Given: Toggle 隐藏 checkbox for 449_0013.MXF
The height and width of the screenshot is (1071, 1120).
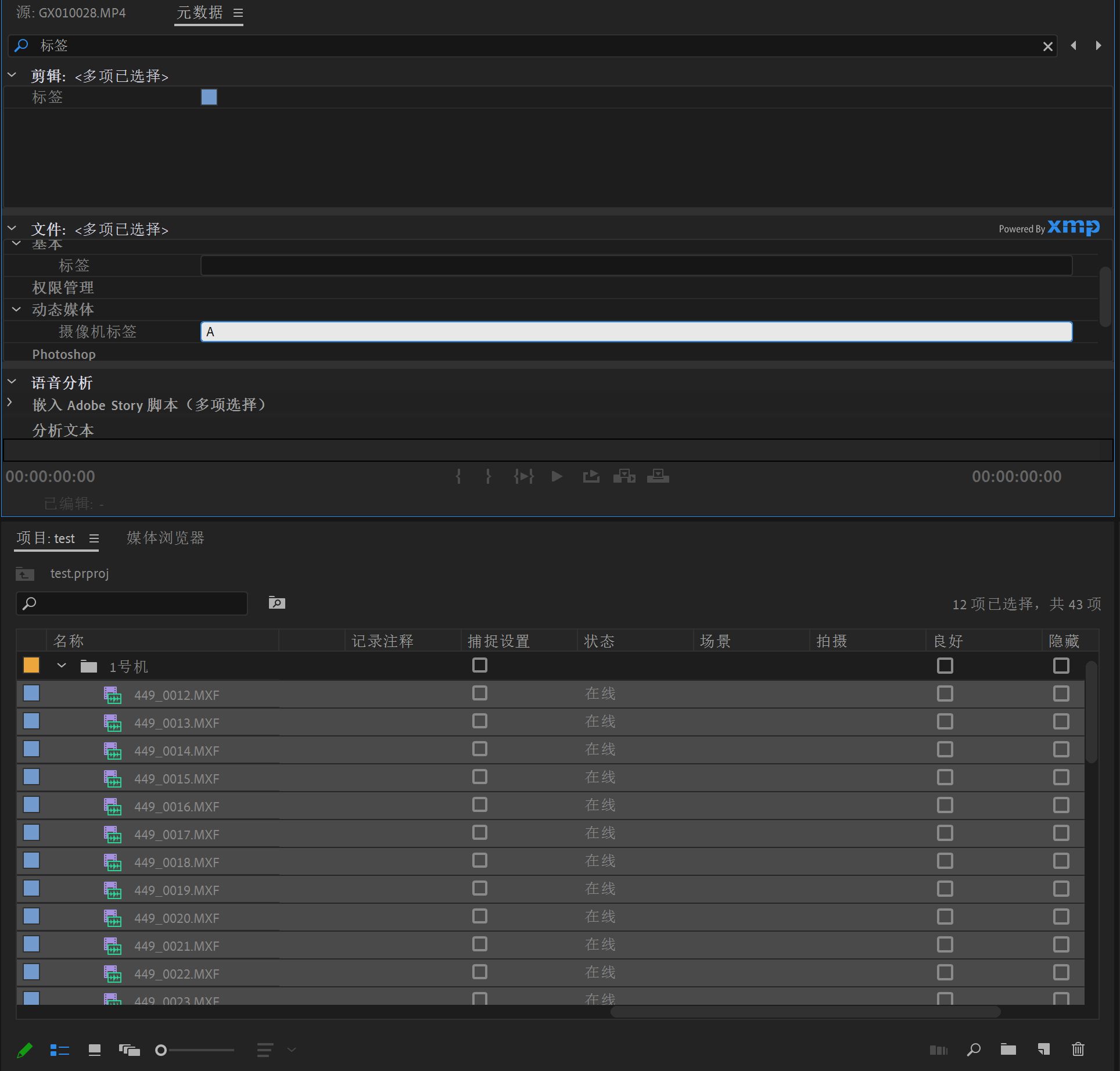Looking at the screenshot, I should 1061,721.
